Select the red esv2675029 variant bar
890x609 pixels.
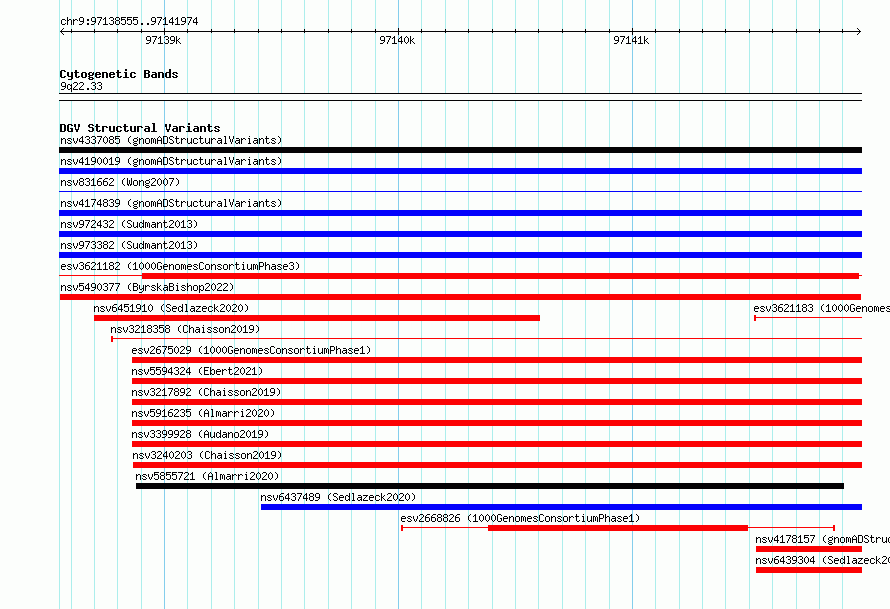[x=497, y=360]
